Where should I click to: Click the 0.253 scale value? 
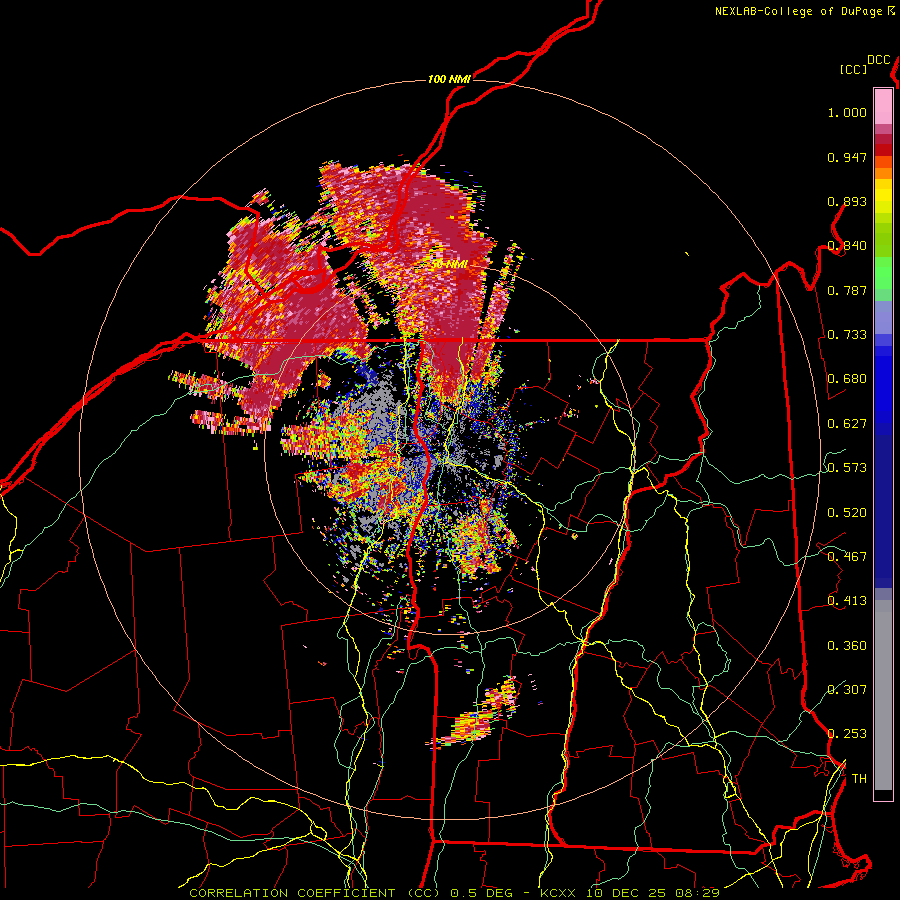[x=847, y=734]
